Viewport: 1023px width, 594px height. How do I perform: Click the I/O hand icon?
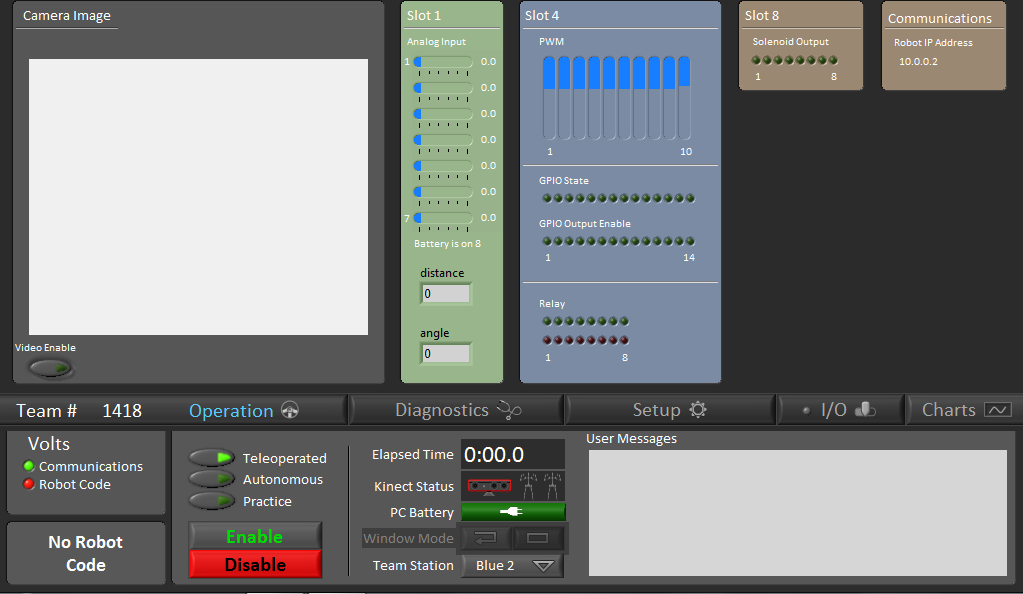[x=865, y=409]
